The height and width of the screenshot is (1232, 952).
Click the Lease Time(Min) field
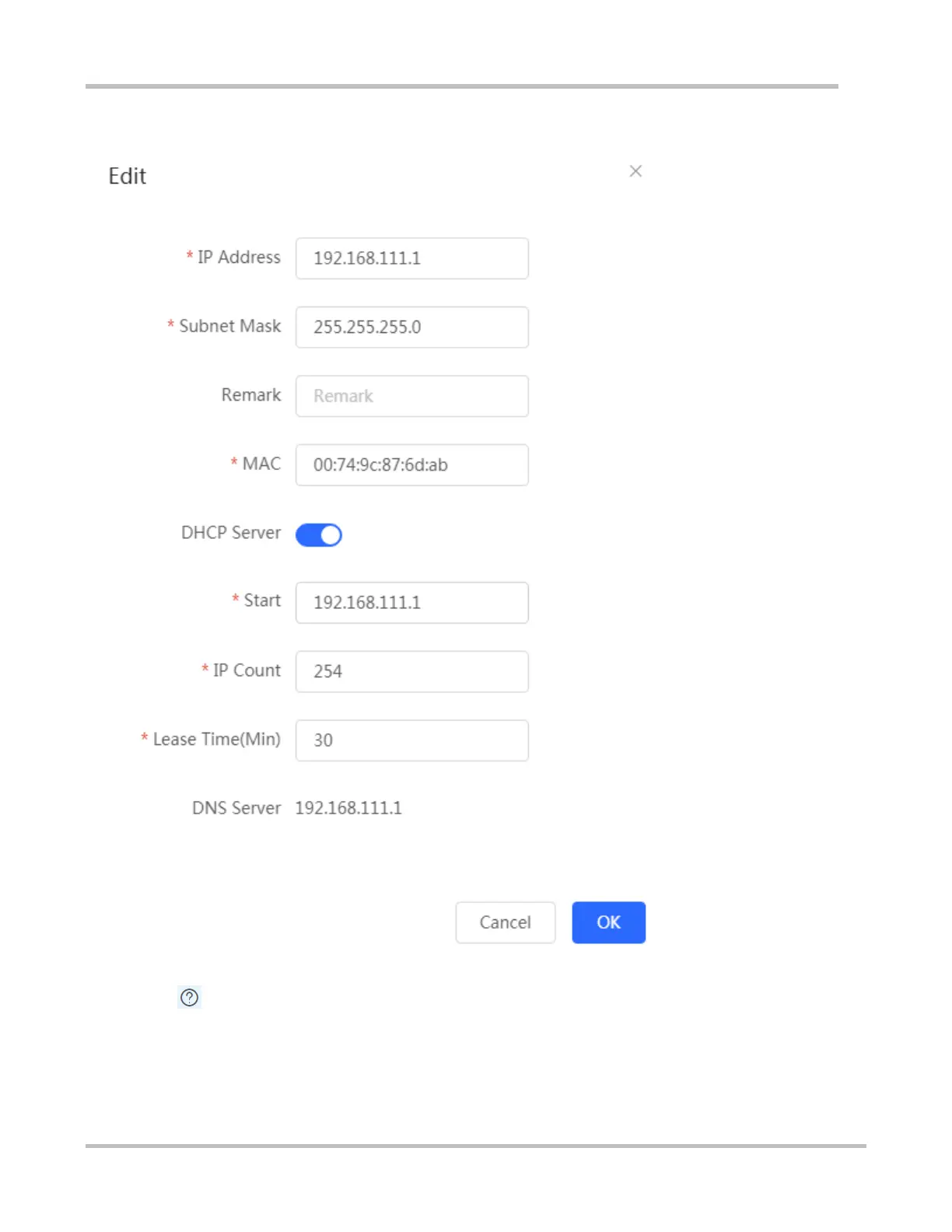[412, 740]
